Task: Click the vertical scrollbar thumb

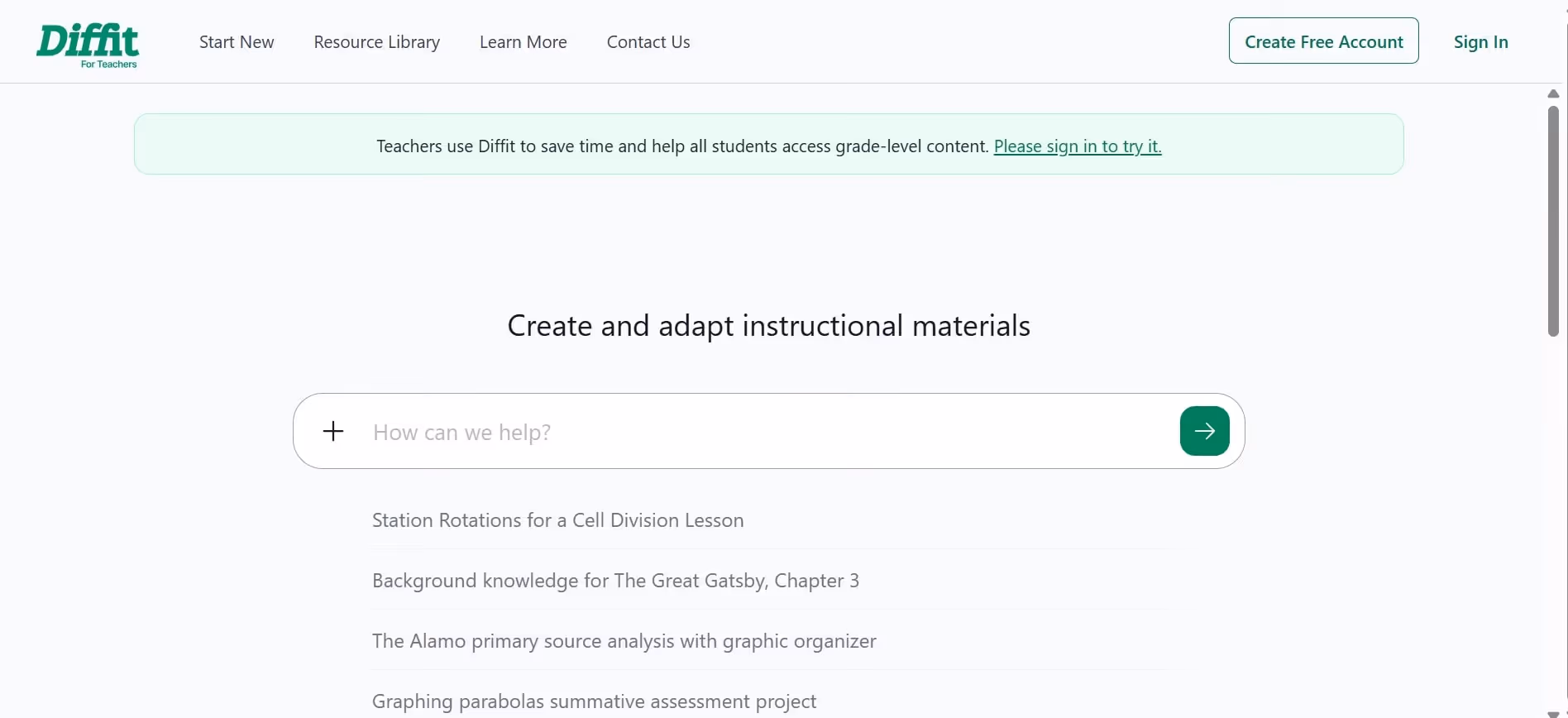Action: [1553, 221]
